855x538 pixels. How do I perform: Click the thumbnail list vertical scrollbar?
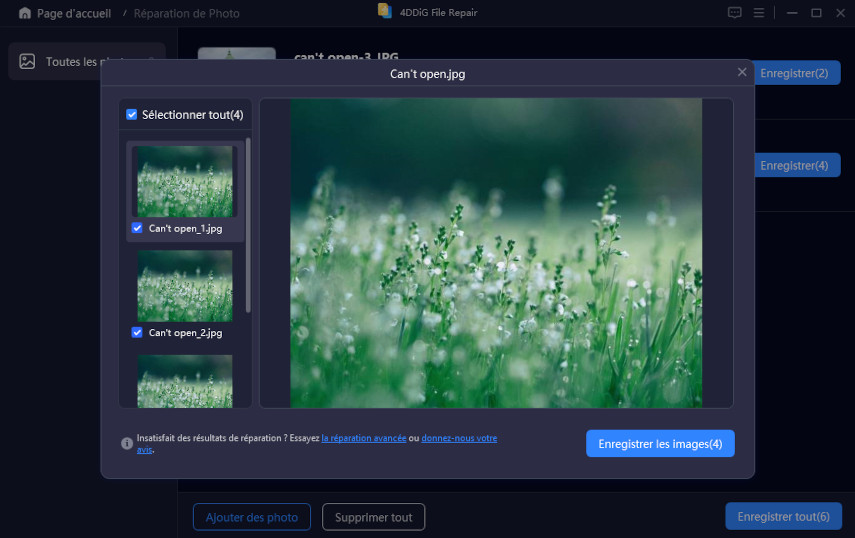pyautogui.click(x=248, y=225)
